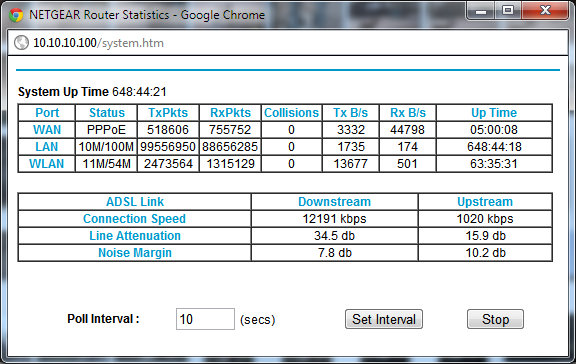This screenshot has width=576, height=364.
Task: Click the Chrome logo icon in title bar
Action: point(16,15)
